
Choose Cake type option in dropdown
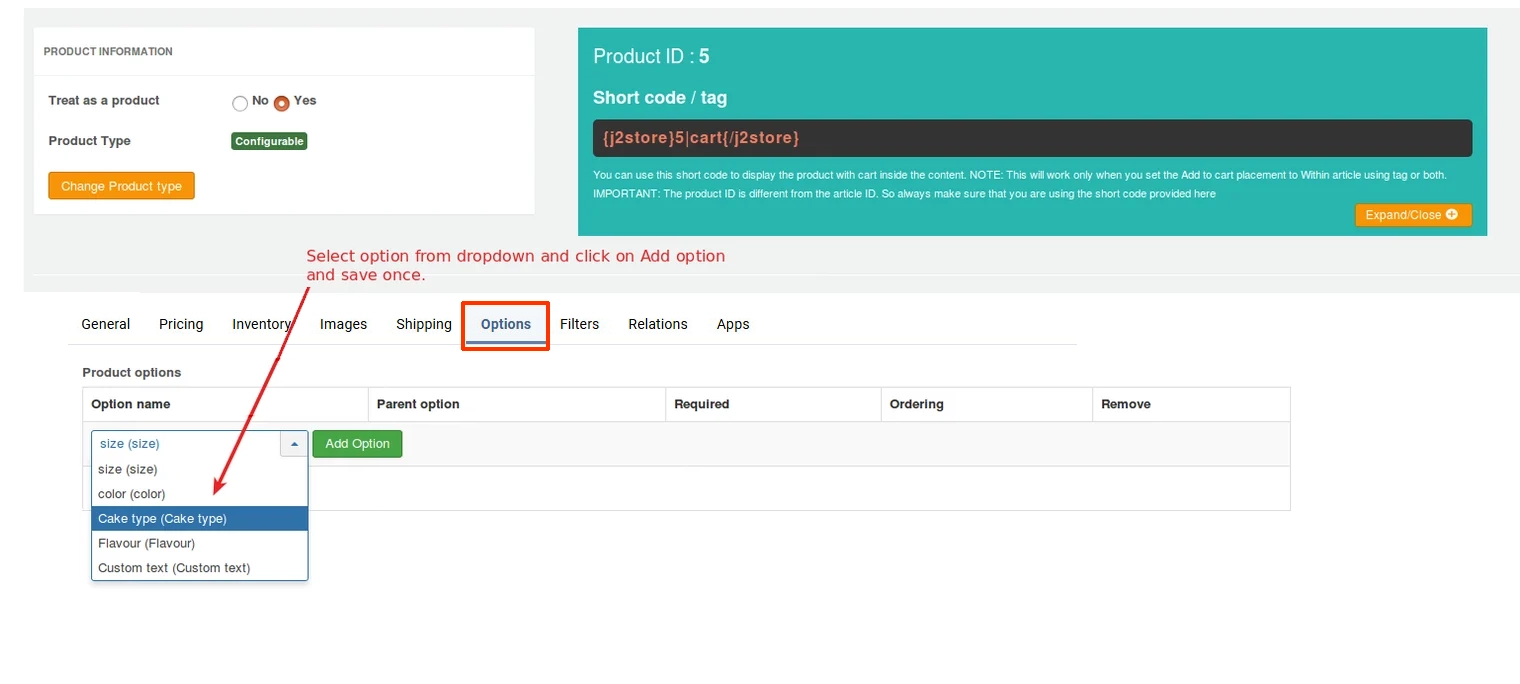point(200,519)
